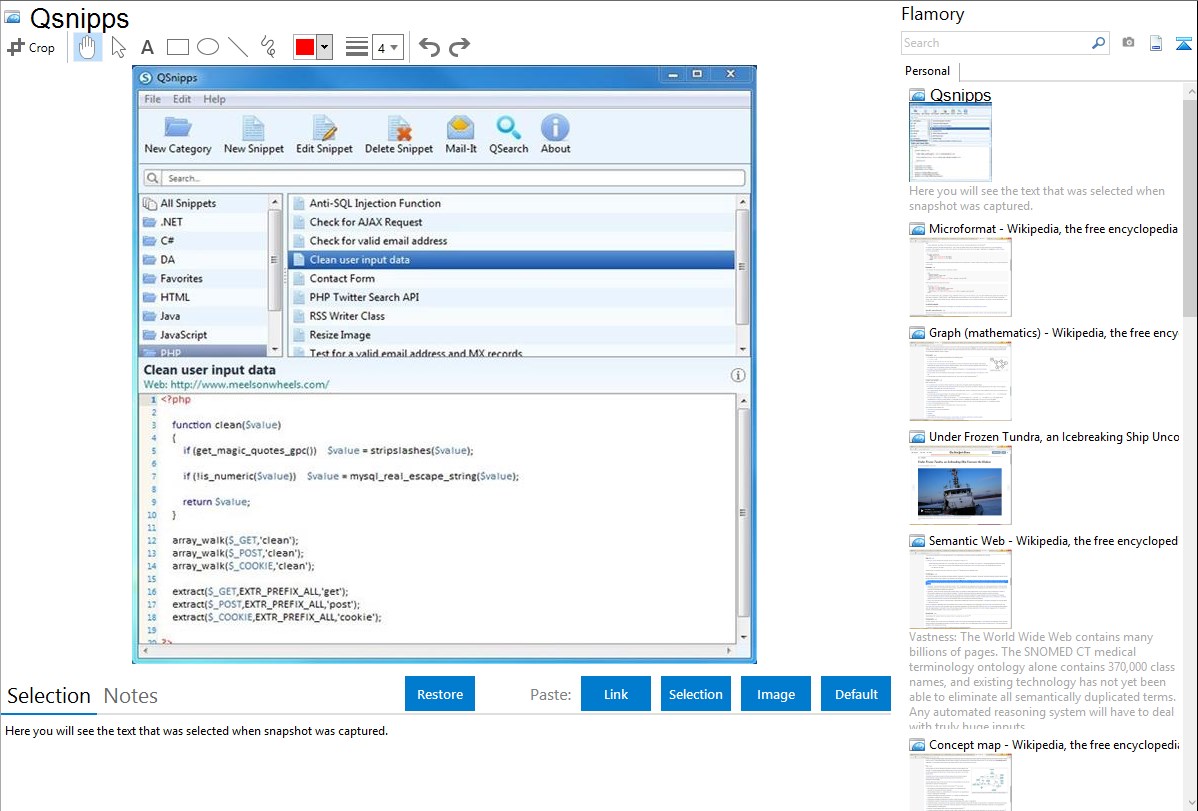Image resolution: width=1198 pixels, height=811 pixels.
Task: Click the Flamory search magnifier icon
Action: (1099, 43)
